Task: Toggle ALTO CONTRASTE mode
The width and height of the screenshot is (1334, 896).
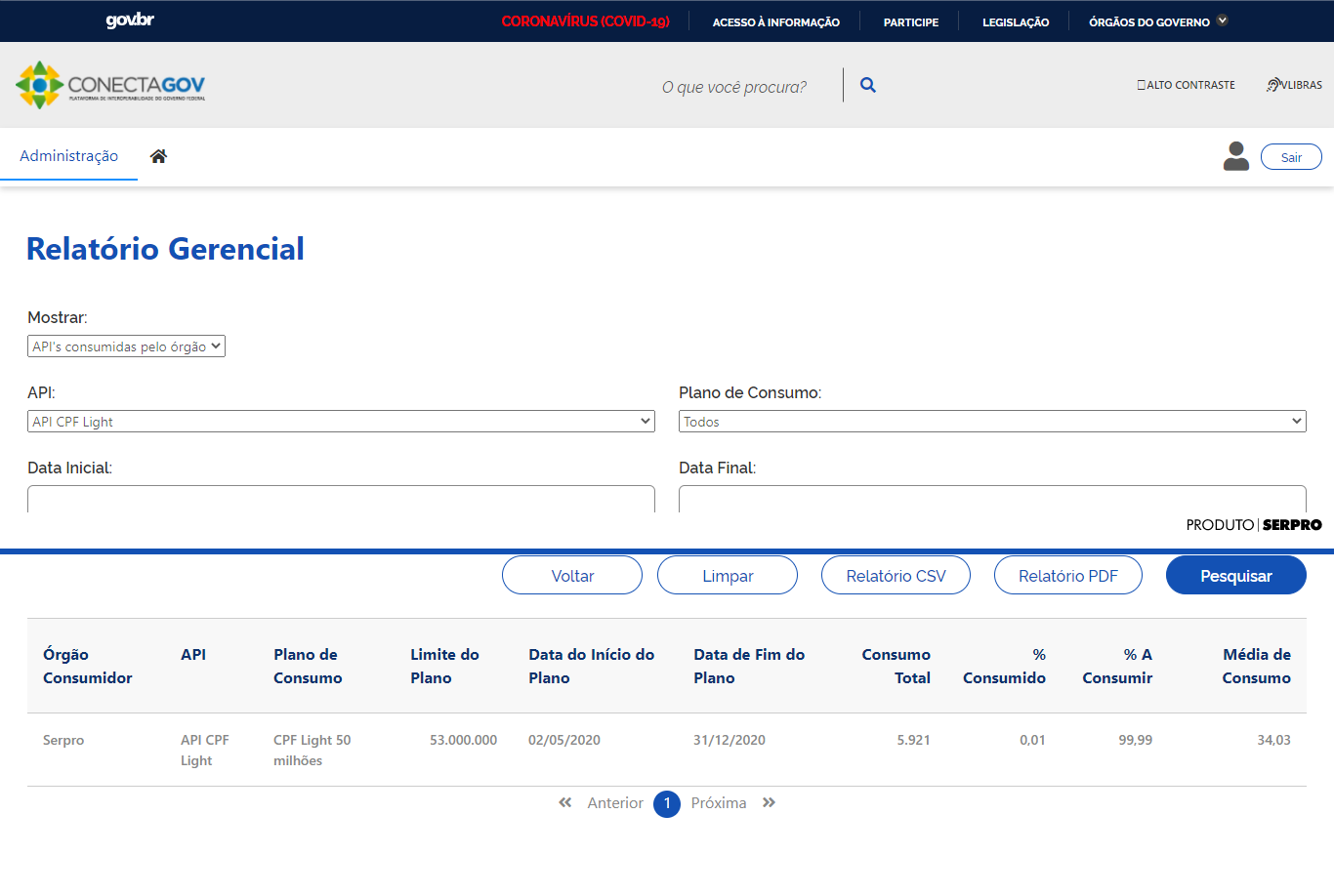Action: [x=1186, y=85]
